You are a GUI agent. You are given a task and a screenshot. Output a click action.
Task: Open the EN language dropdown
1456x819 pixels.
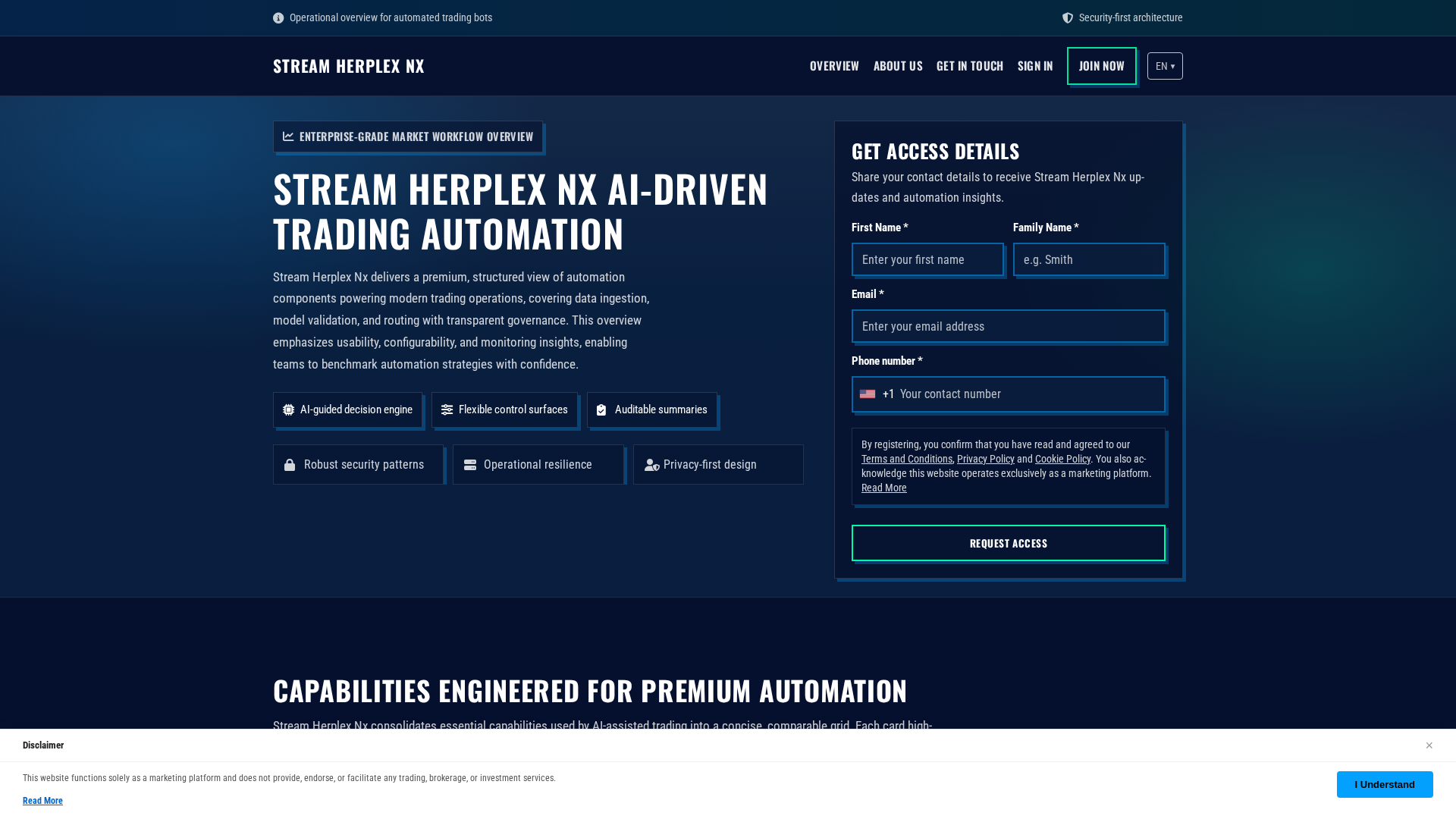tap(1165, 66)
